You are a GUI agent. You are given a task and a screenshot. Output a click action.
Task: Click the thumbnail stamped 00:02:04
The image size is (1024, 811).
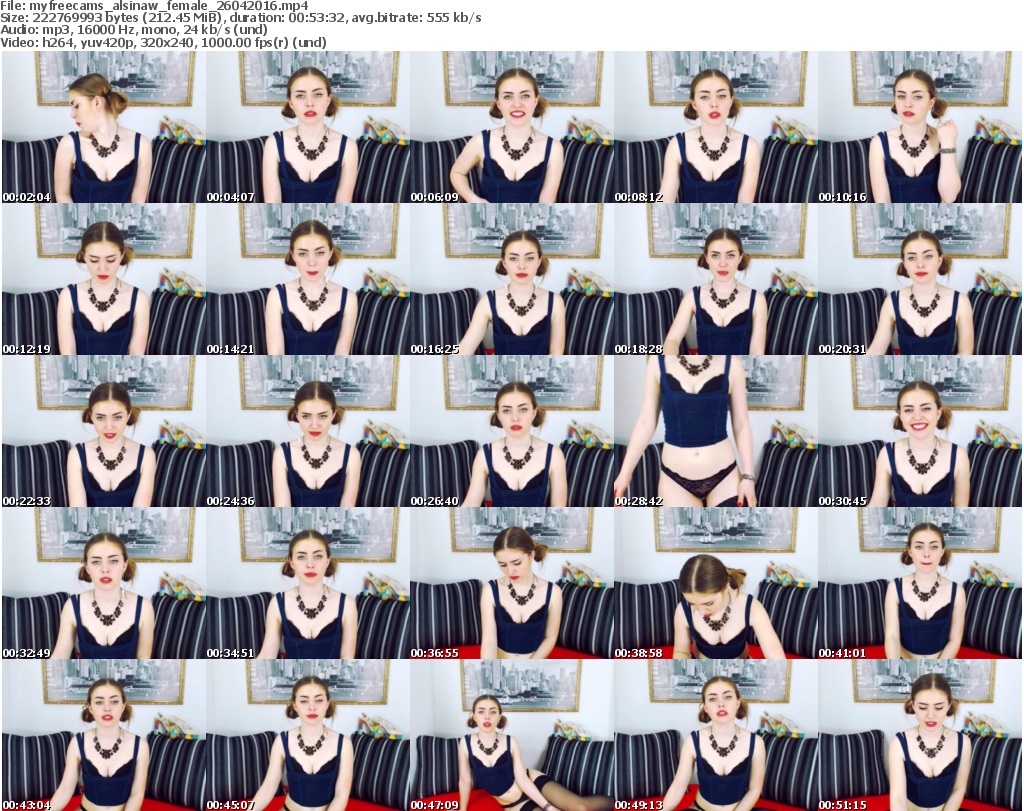[103, 127]
